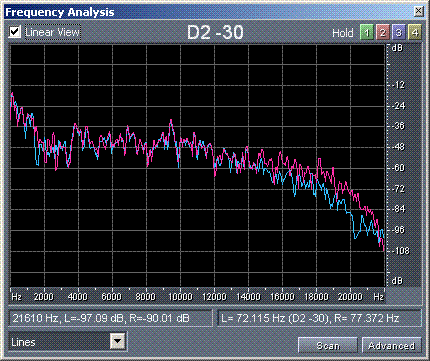Viewport: 430px width, 361px height.
Task: Uncheck the Linear View checkbox
Action: [15, 32]
